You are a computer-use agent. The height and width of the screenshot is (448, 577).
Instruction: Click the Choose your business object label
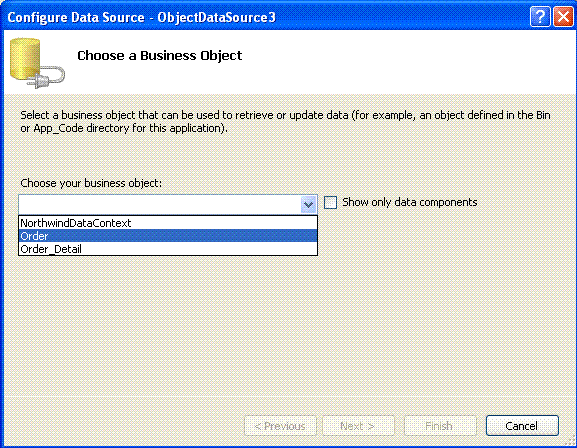(91, 183)
